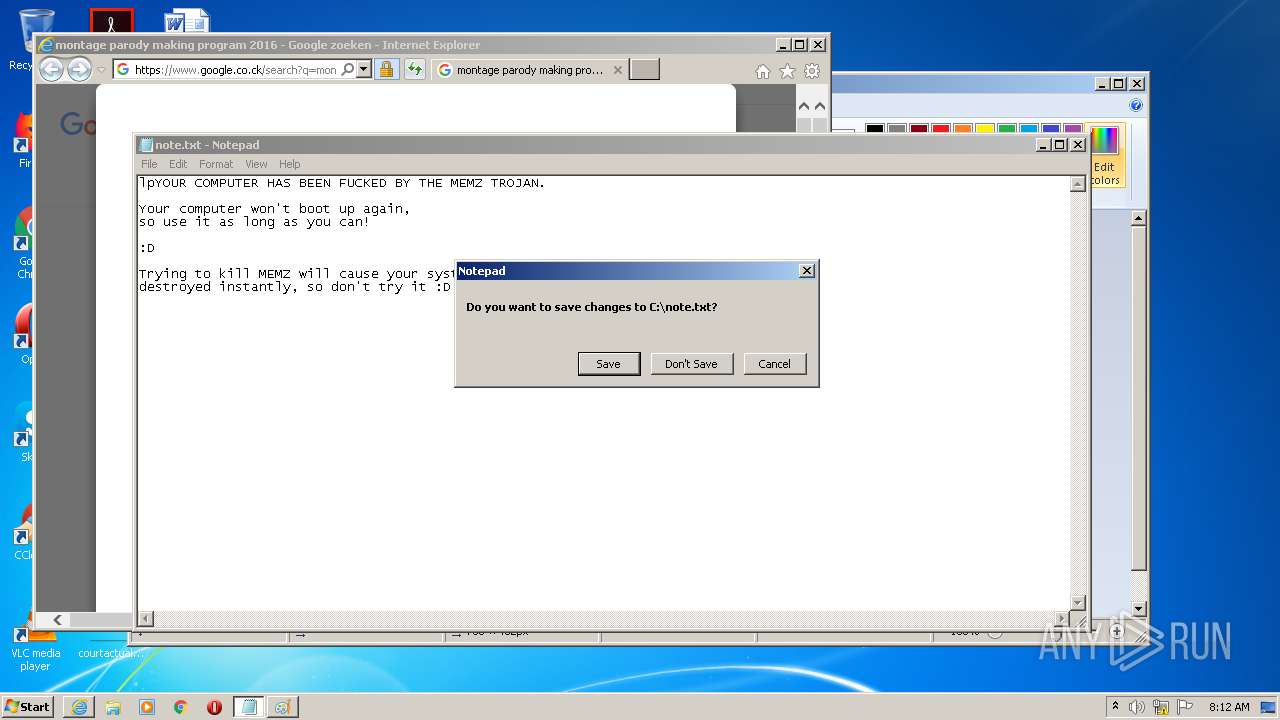Screen dimensions: 1280x720
Task: Click Notepad horizontal scrollbar left arrow
Action: point(145,619)
